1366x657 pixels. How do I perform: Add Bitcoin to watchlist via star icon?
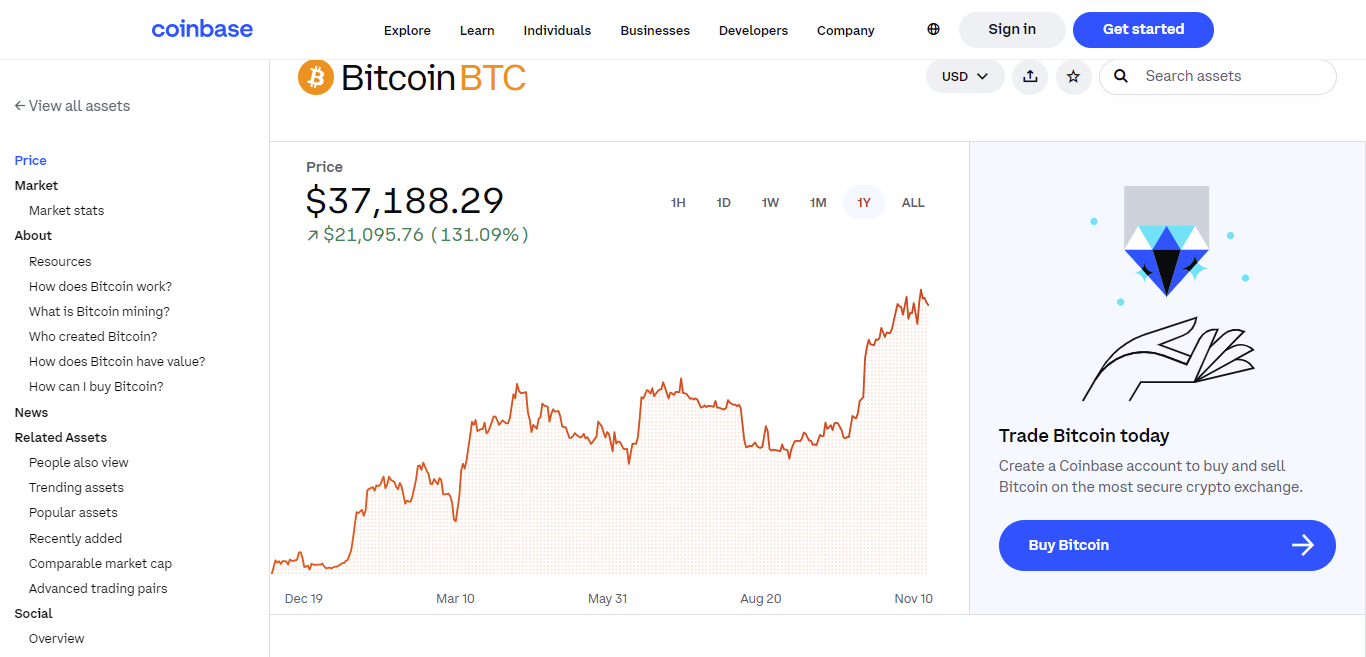click(x=1073, y=76)
